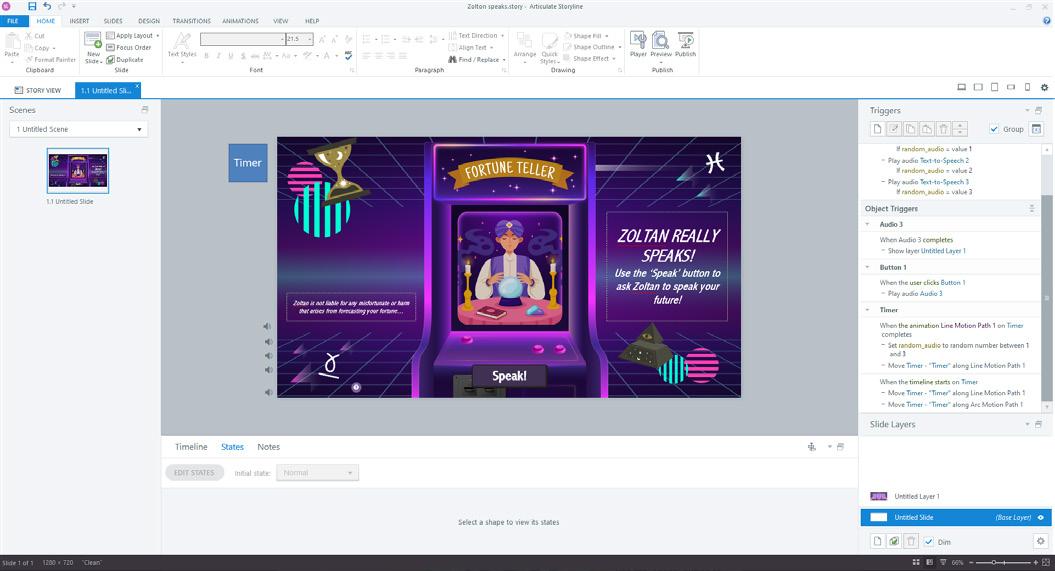Viewport: 1055px width, 571px height.
Task: Open help question mark icon
Action: [x=1046, y=21]
